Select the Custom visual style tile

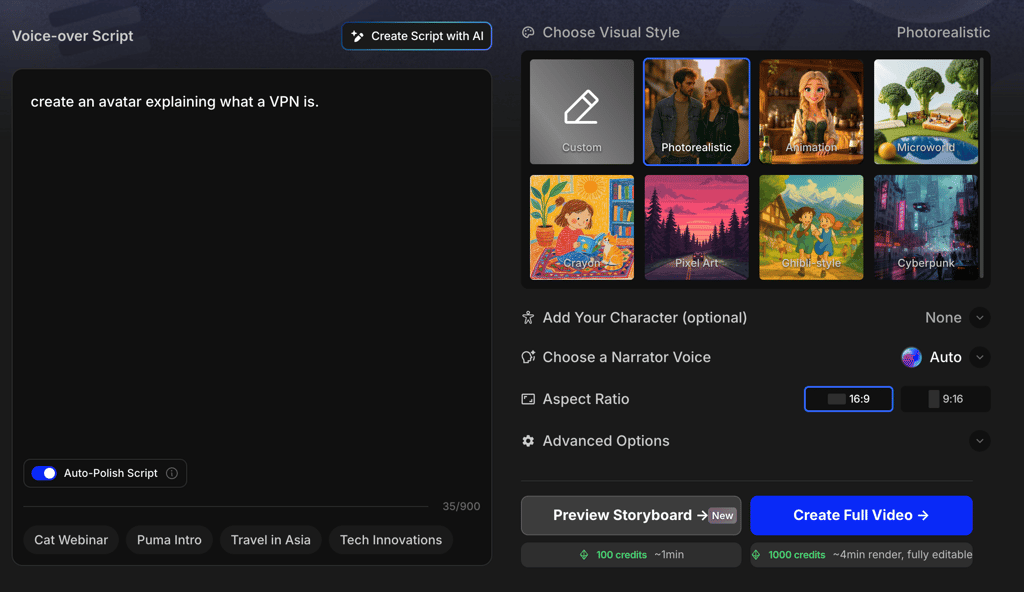pos(582,112)
